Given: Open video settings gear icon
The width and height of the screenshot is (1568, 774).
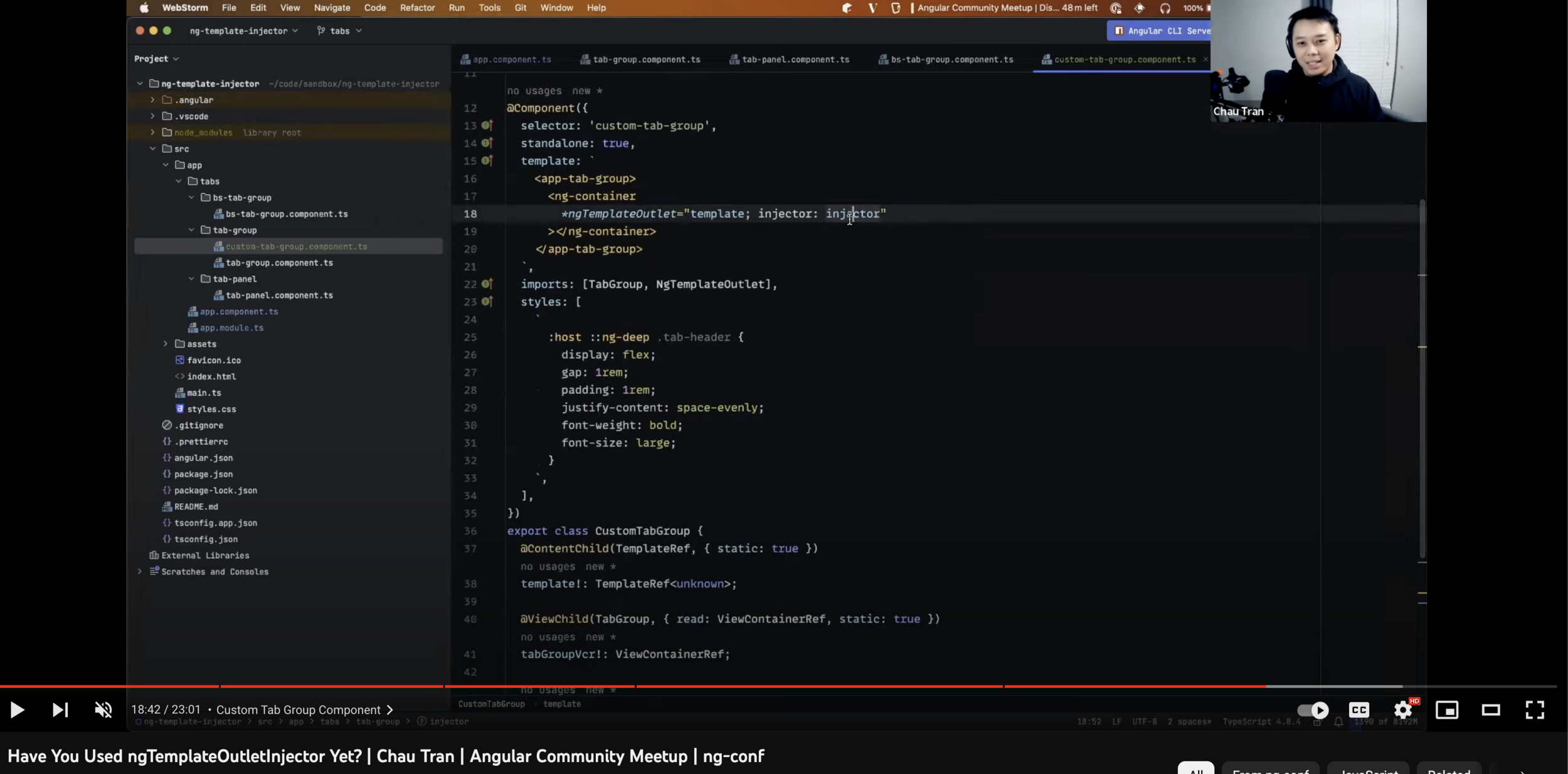Looking at the screenshot, I should coord(1403,710).
